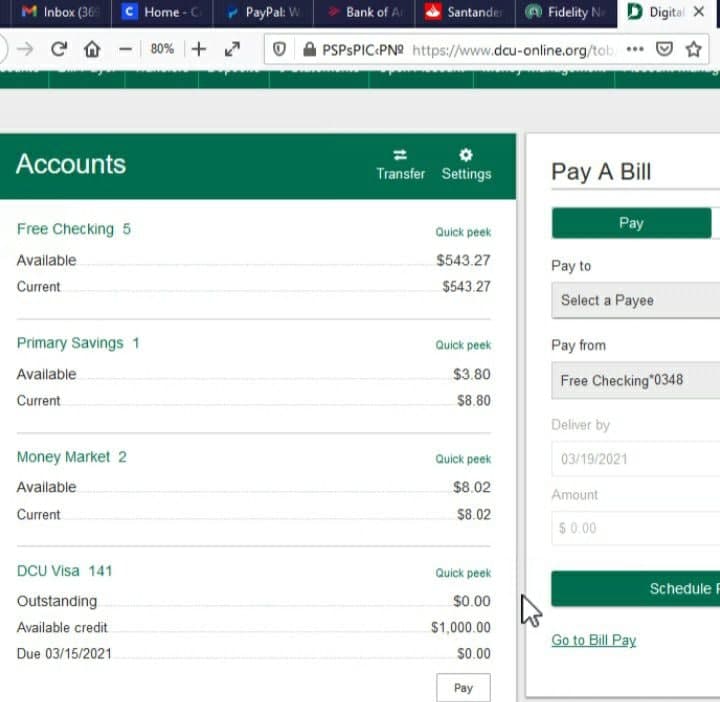Viewport: 720px width, 702px height.
Task: Switch to the PayPal browser tab
Action: click(x=264, y=13)
